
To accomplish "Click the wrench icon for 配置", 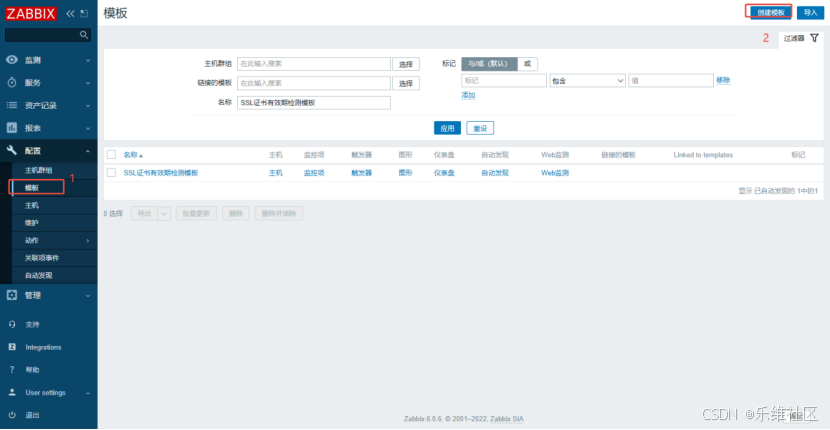I will pos(12,150).
